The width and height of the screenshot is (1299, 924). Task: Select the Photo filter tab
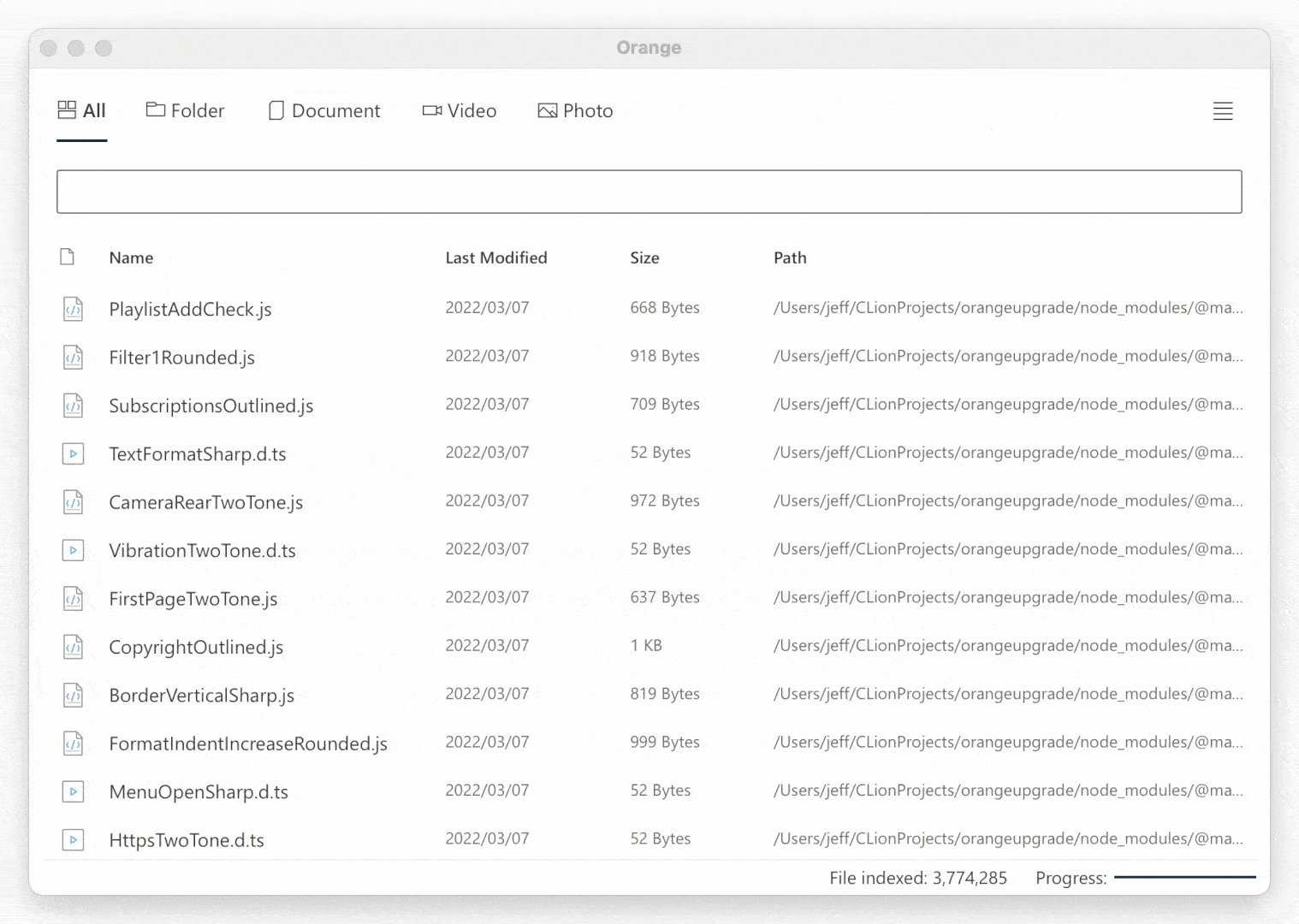coord(576,111)
